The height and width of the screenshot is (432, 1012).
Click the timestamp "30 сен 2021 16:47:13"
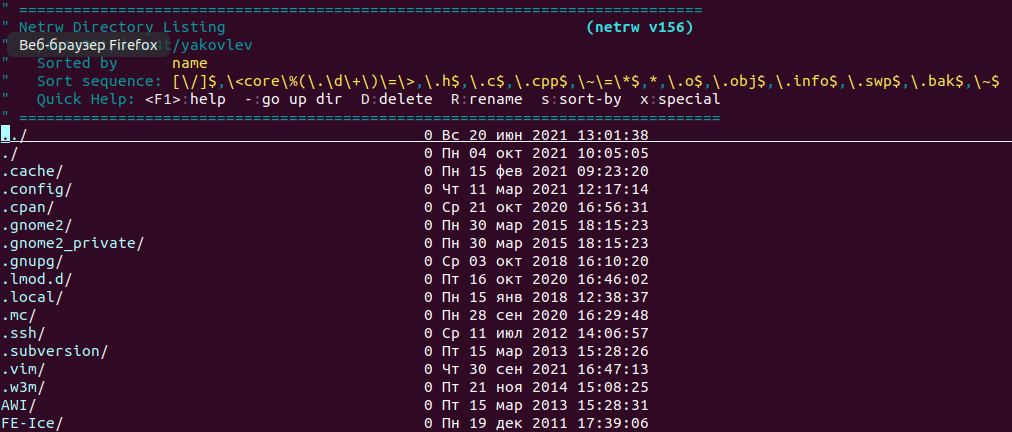558,369
